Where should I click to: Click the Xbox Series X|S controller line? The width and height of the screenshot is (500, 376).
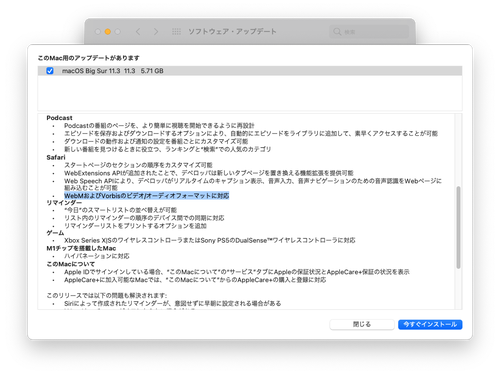coord(210,240)
